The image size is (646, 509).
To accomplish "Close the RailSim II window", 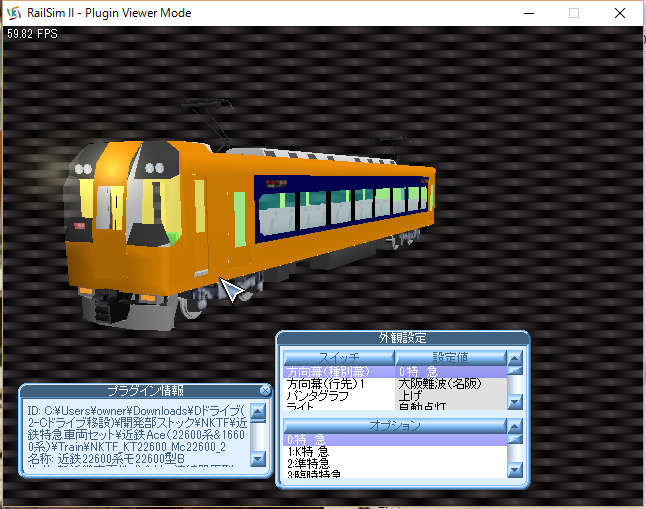I will [620, 13].
